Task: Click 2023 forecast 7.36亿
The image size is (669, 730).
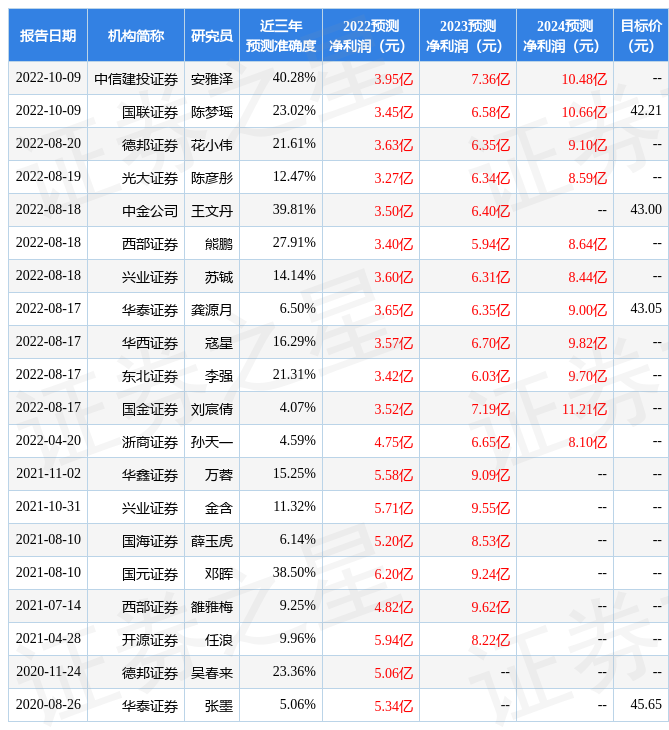Action: tap(491, 79)
